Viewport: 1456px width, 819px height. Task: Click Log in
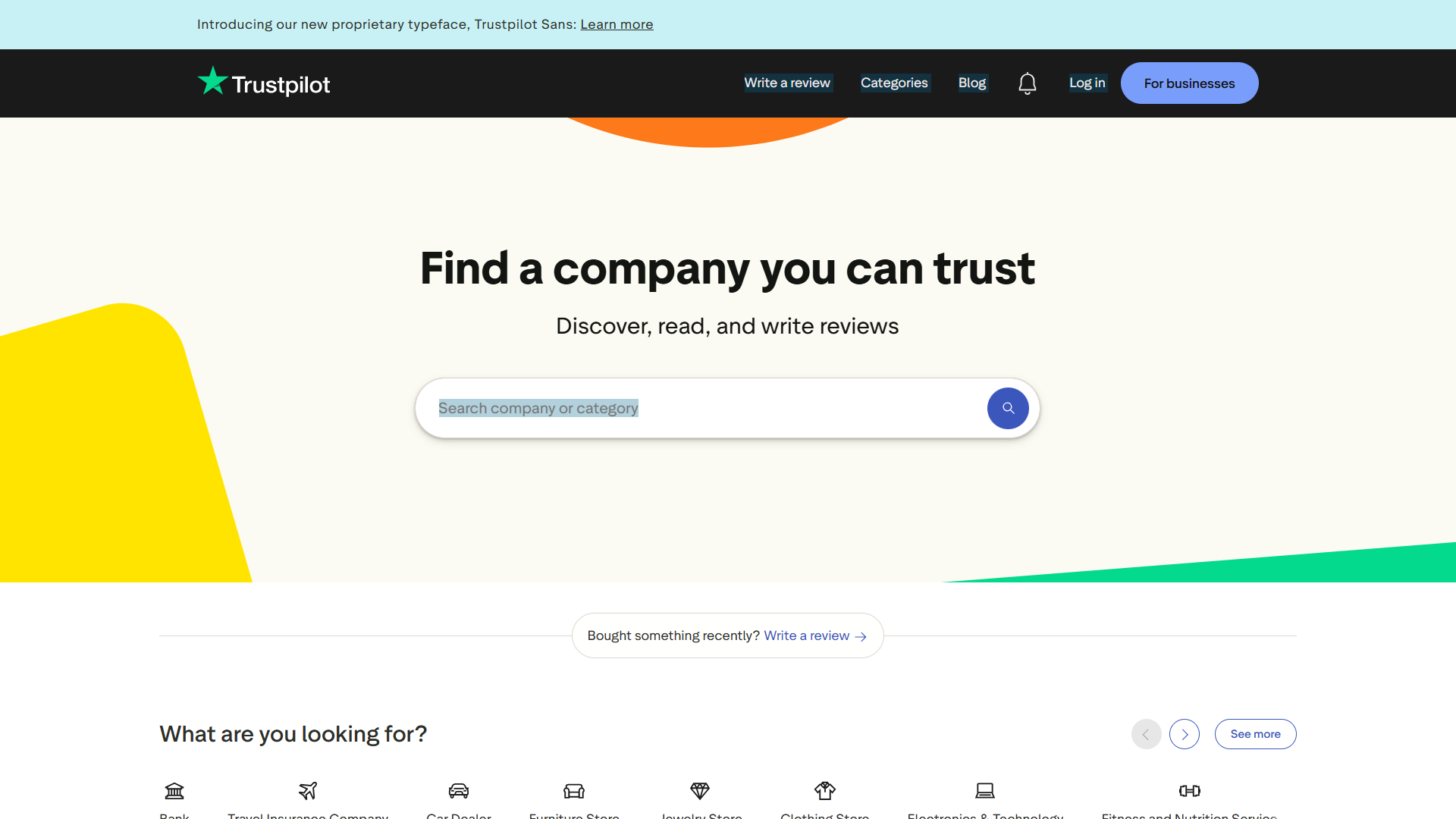tap(1087, 83)
